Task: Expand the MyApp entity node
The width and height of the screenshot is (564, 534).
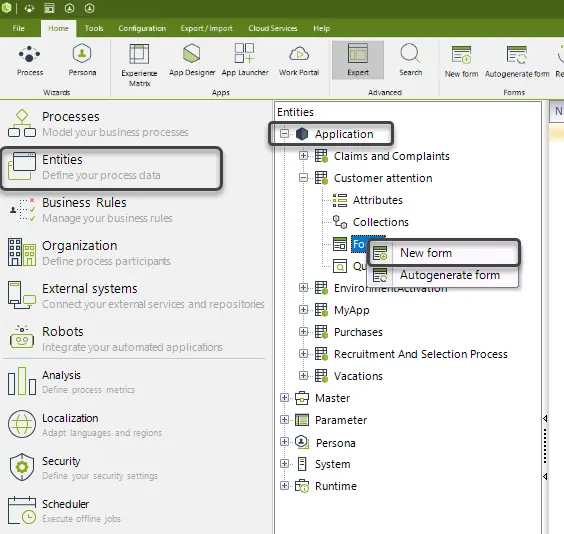Action: 303,310
